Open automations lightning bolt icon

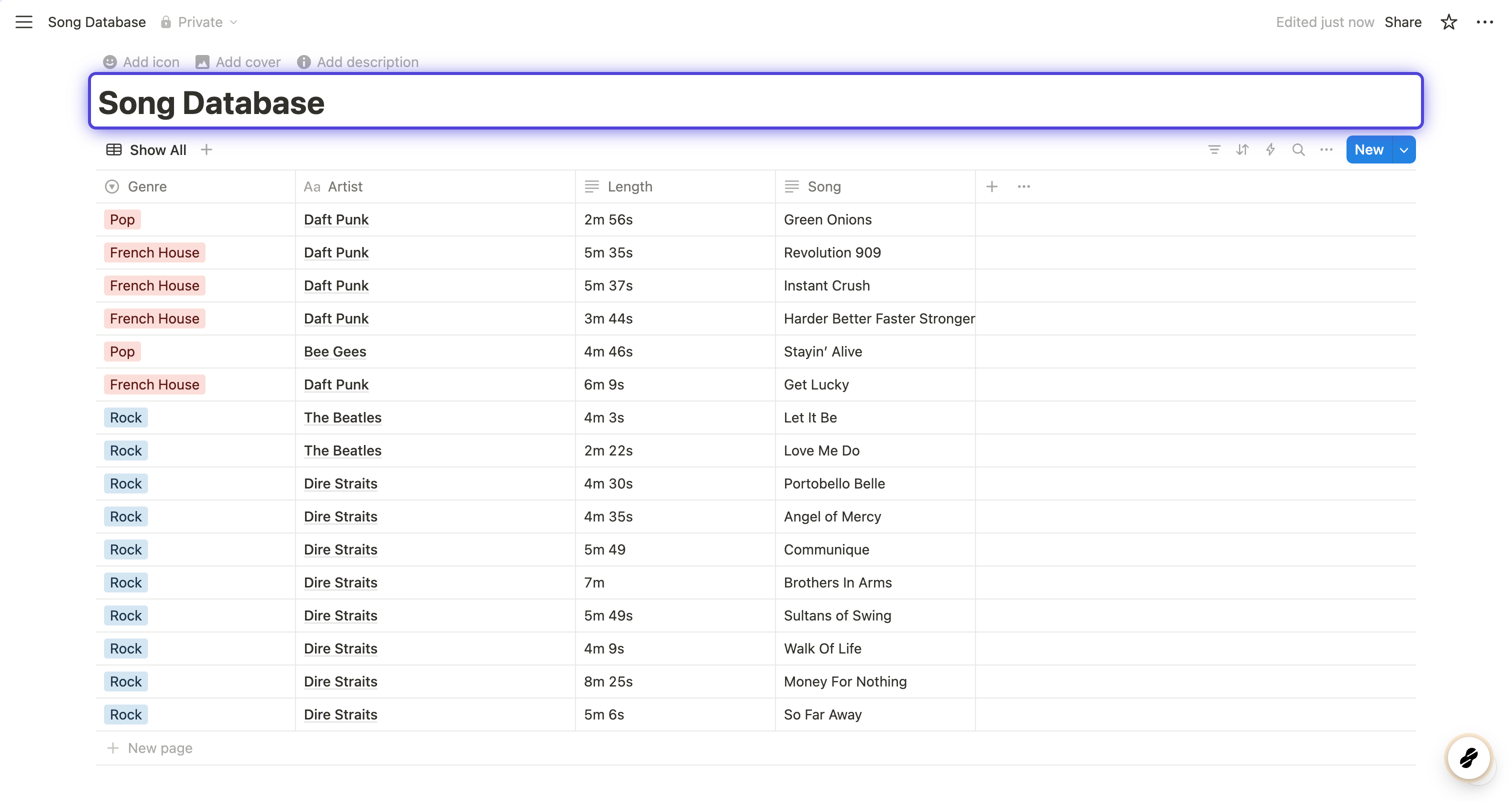click(x=1270, y=149)
